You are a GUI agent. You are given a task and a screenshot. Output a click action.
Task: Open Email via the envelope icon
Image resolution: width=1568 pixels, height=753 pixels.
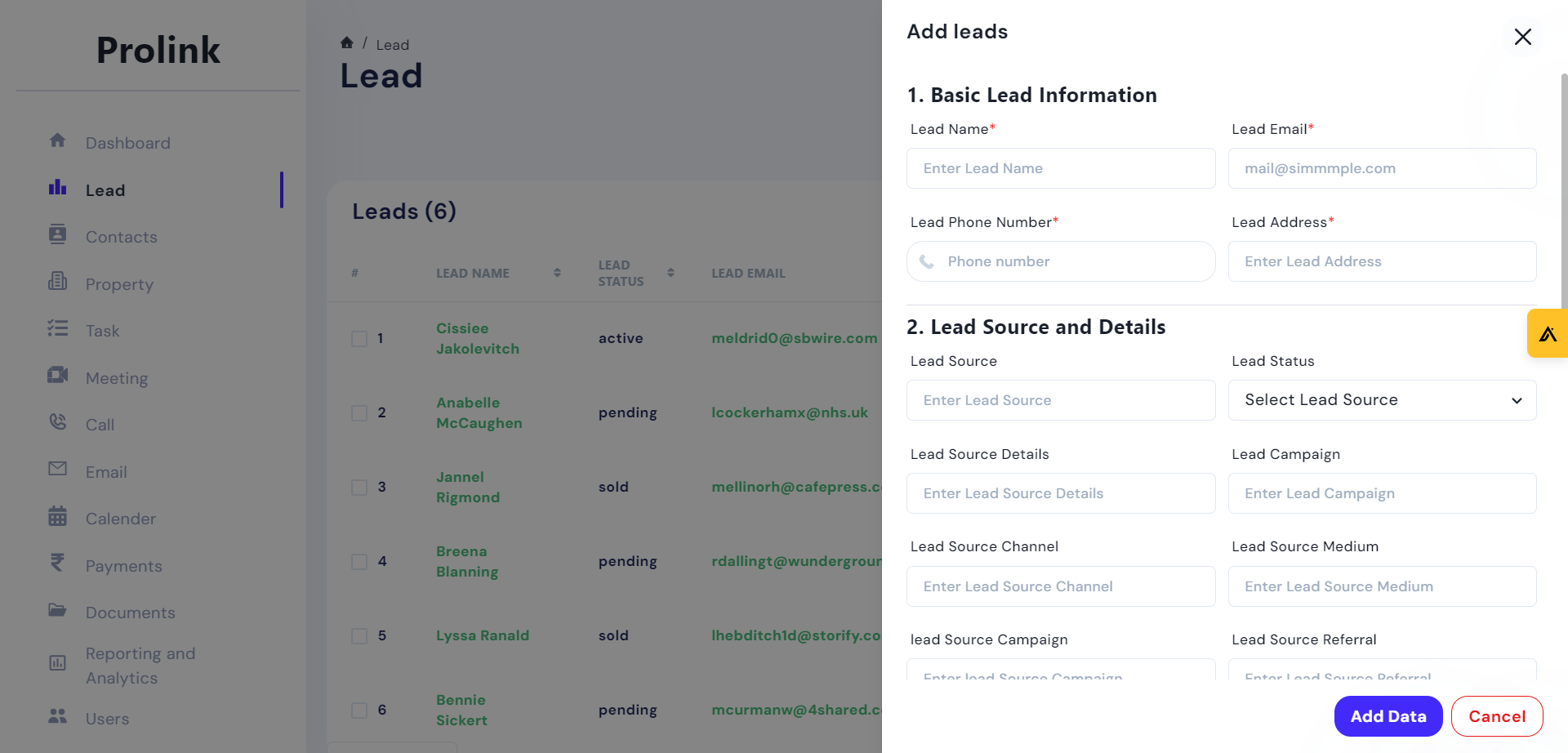click(x=57, y=470)
